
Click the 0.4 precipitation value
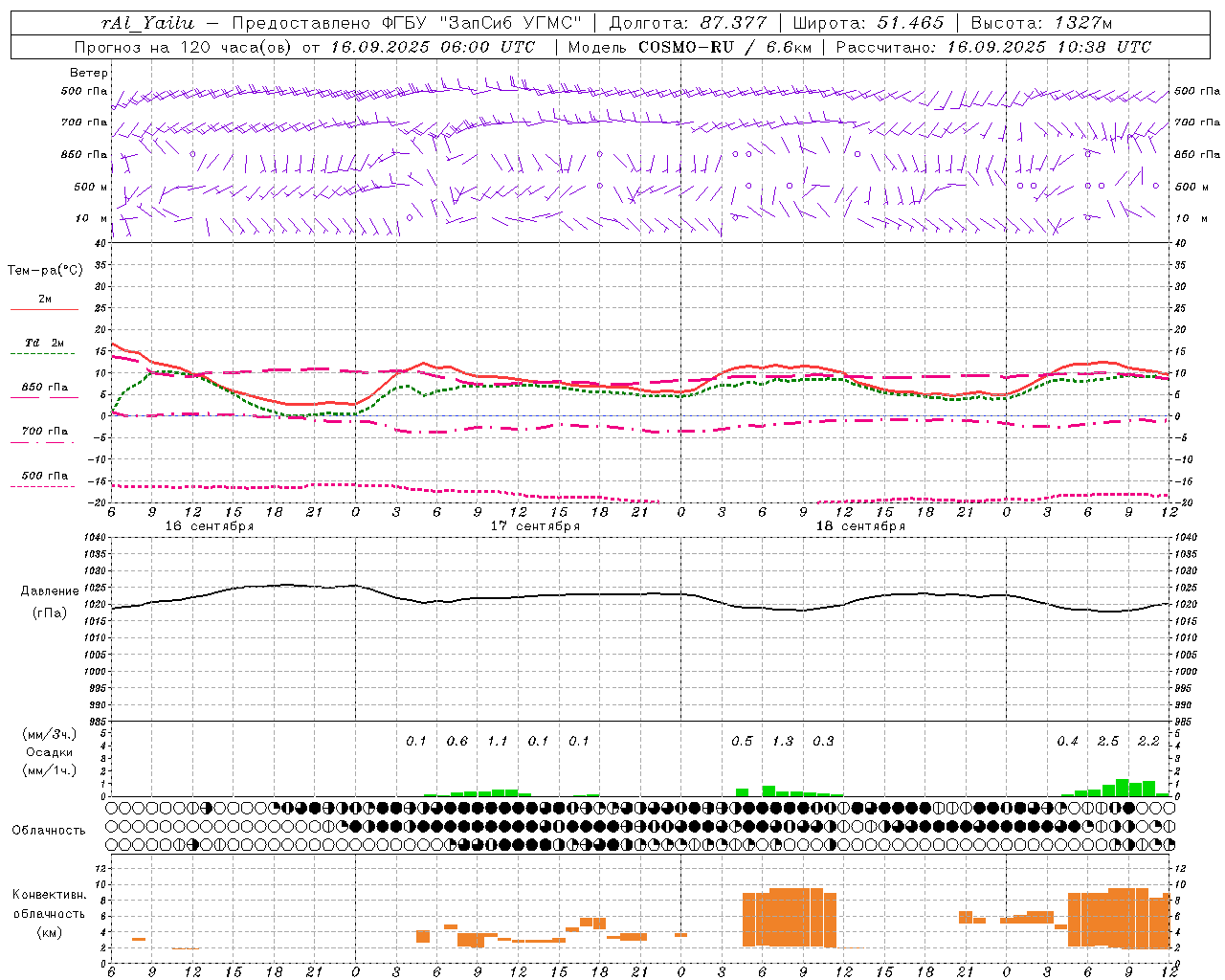click(1067, 741)
